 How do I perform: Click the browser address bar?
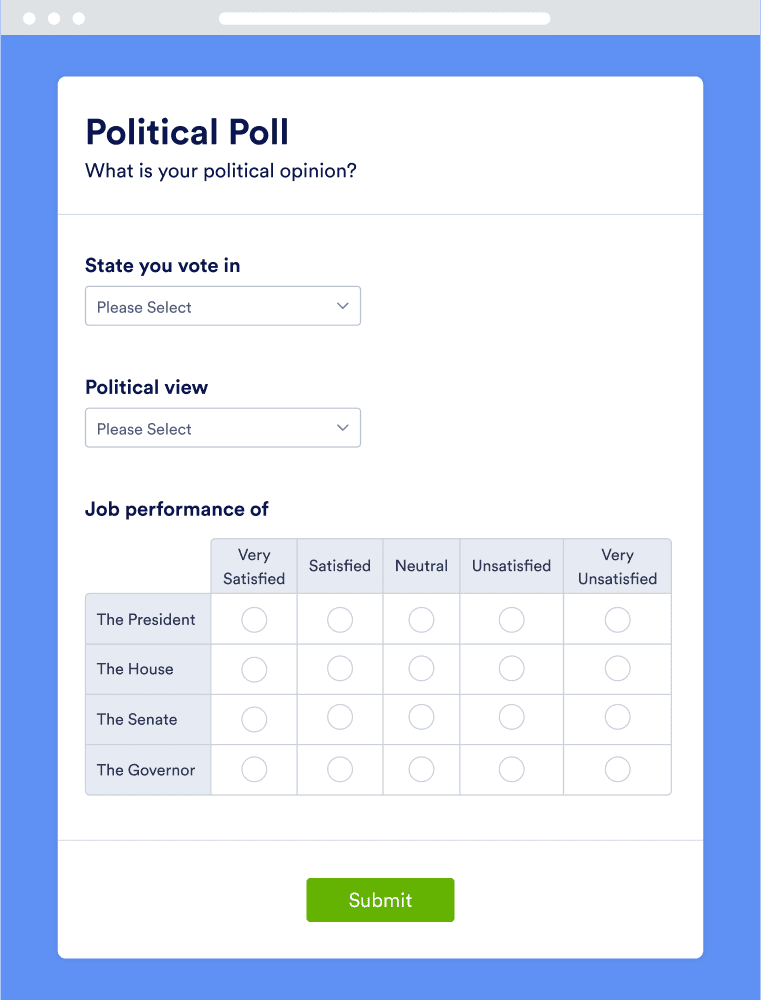tap(383, 17)
